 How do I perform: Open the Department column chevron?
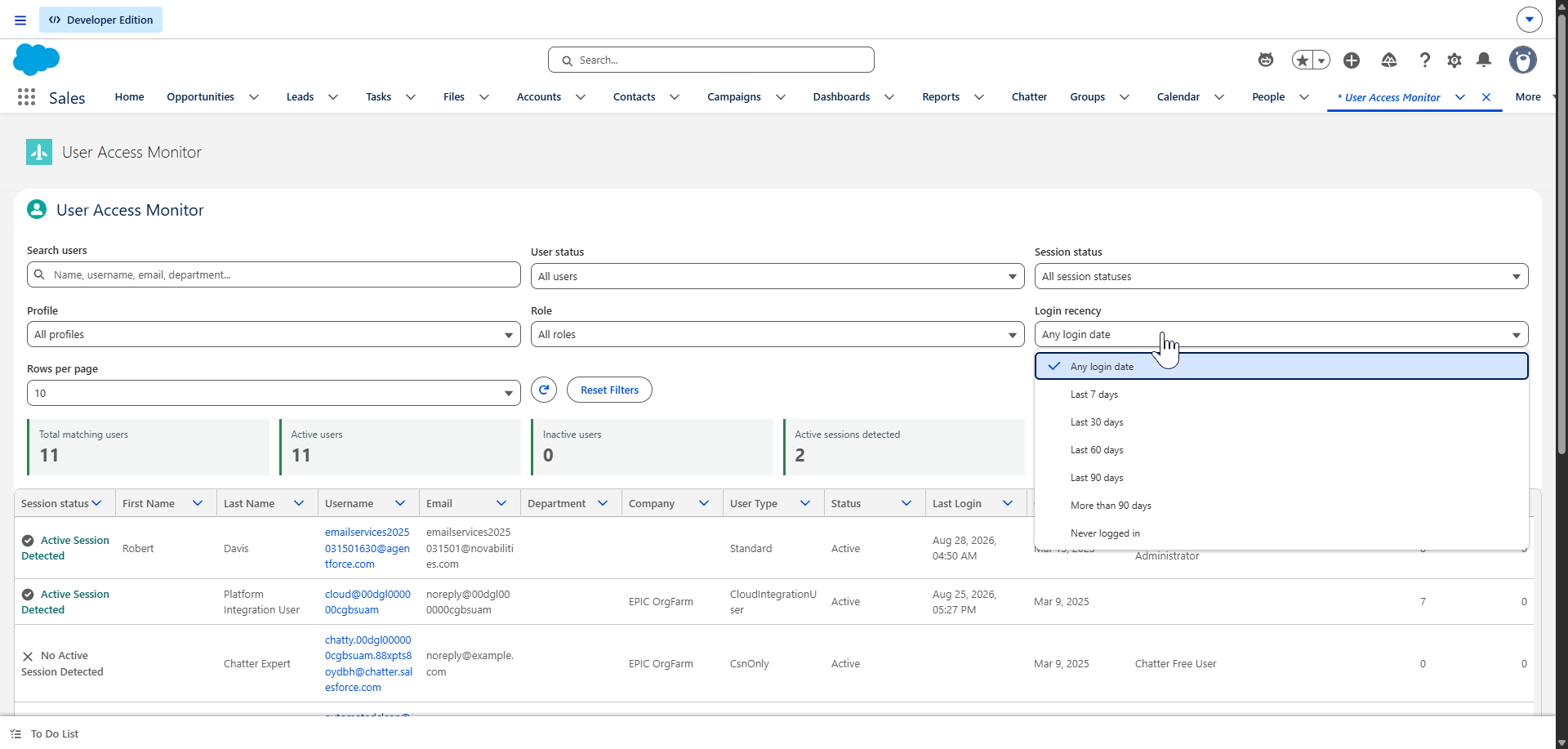[603, 503]
